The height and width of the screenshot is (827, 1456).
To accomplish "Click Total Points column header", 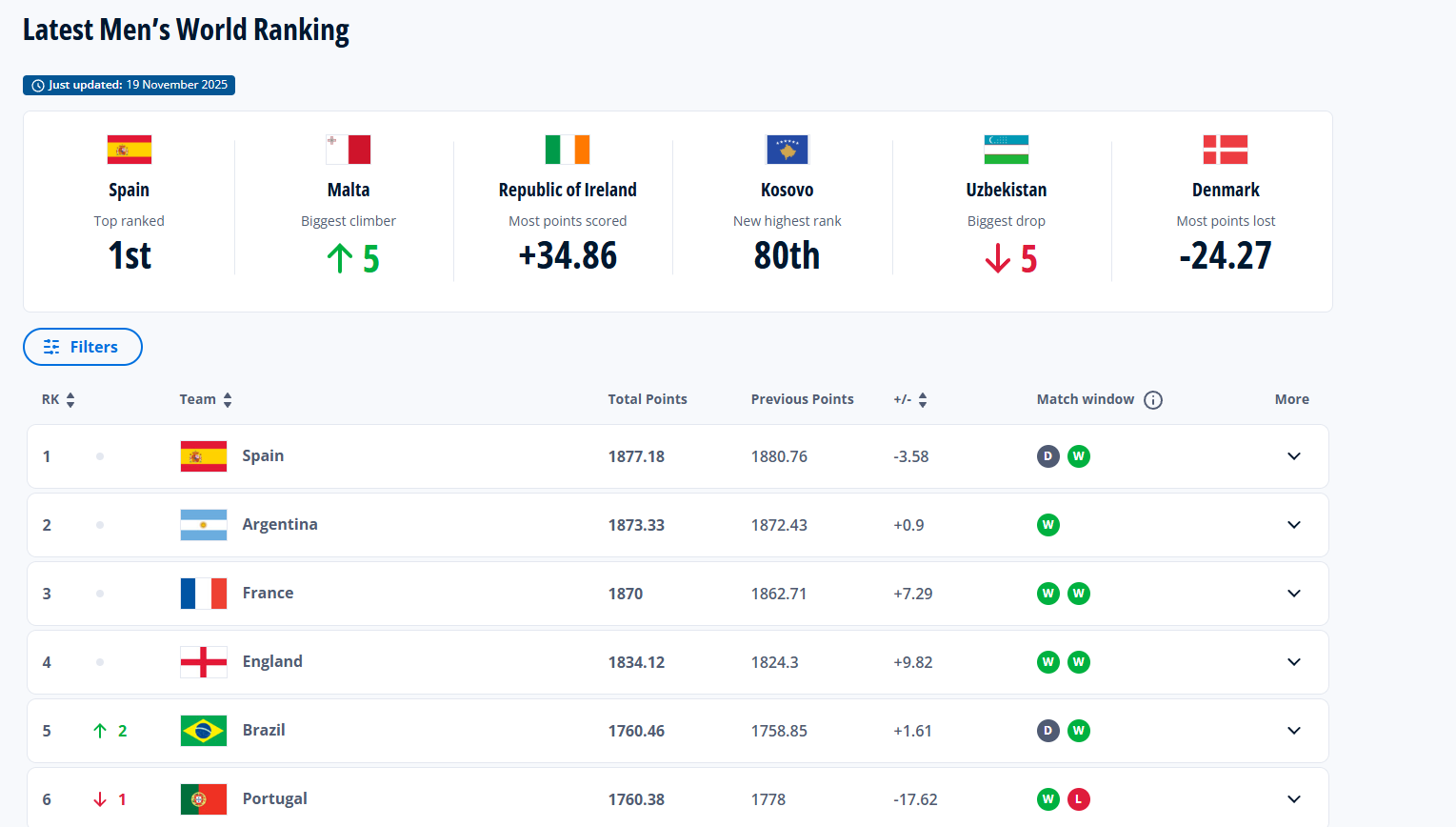I will pyautogui.click(x=648, y=399).
